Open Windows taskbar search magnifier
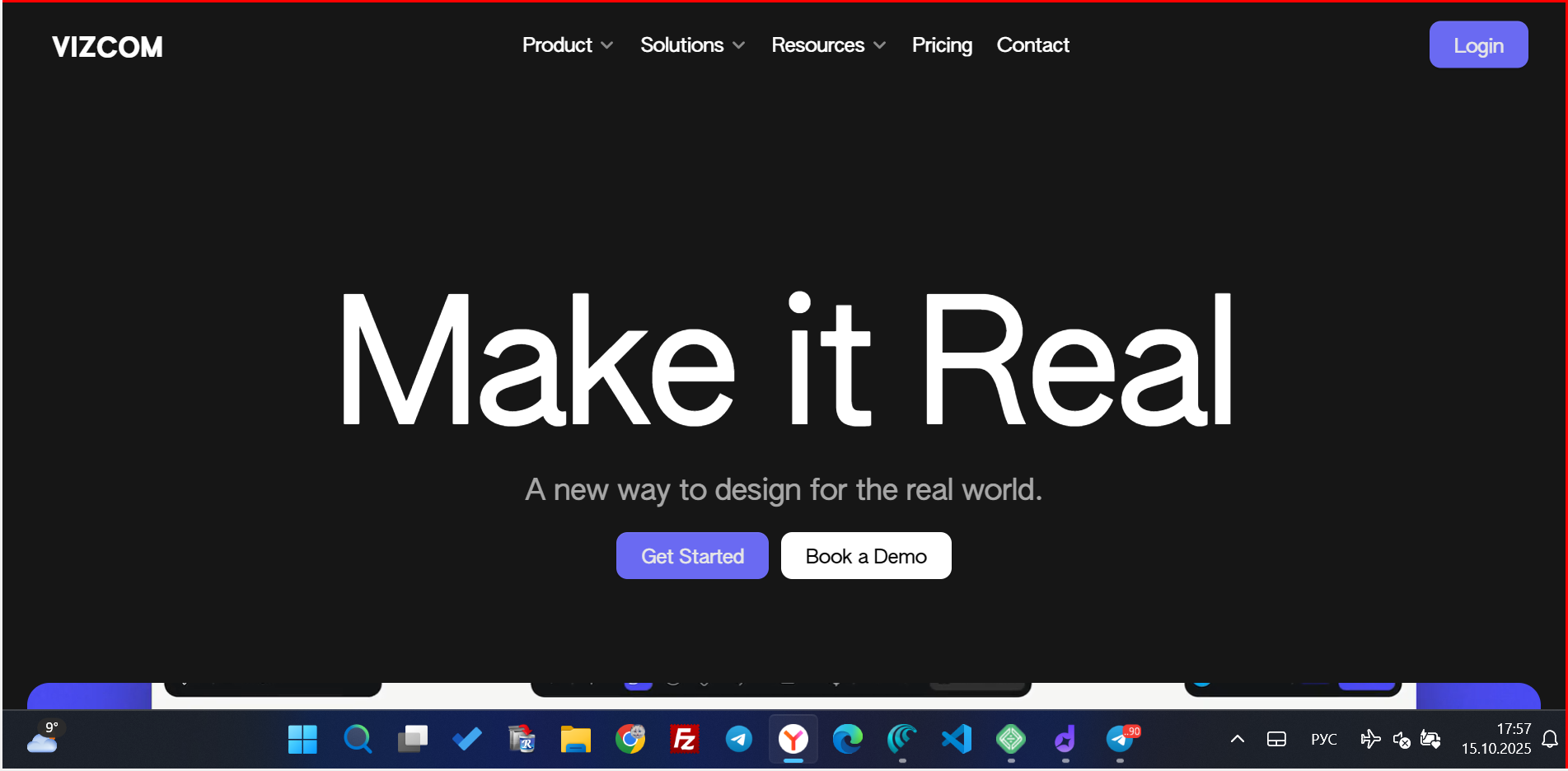 click(357, 739)
